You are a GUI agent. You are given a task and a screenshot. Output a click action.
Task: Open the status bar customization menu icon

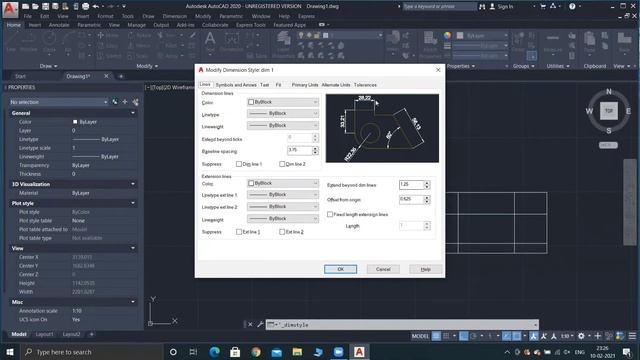tap(632, 336)
